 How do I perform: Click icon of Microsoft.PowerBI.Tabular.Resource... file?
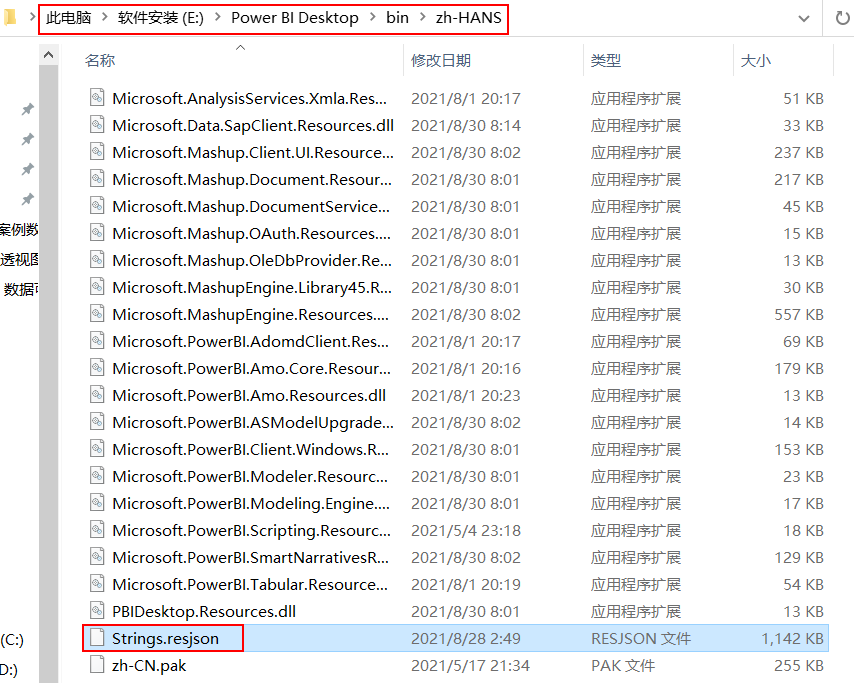point(97,584)
